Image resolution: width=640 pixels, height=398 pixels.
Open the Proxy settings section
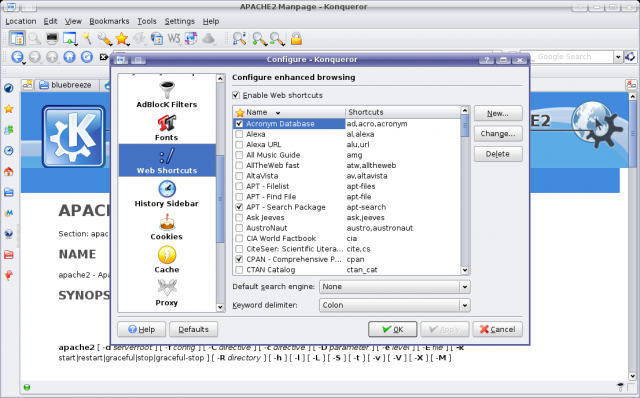pyautogui.click(x=167, y=293)
